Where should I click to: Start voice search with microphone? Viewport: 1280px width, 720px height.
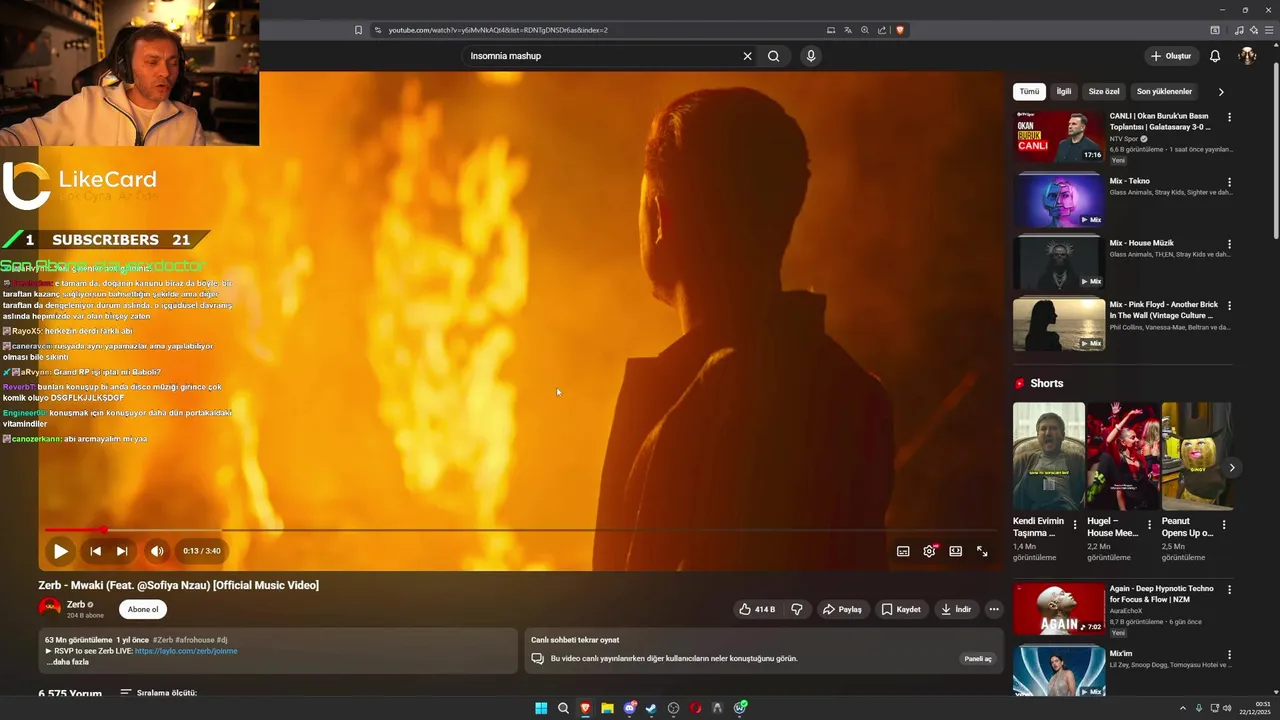coord(811,56)
